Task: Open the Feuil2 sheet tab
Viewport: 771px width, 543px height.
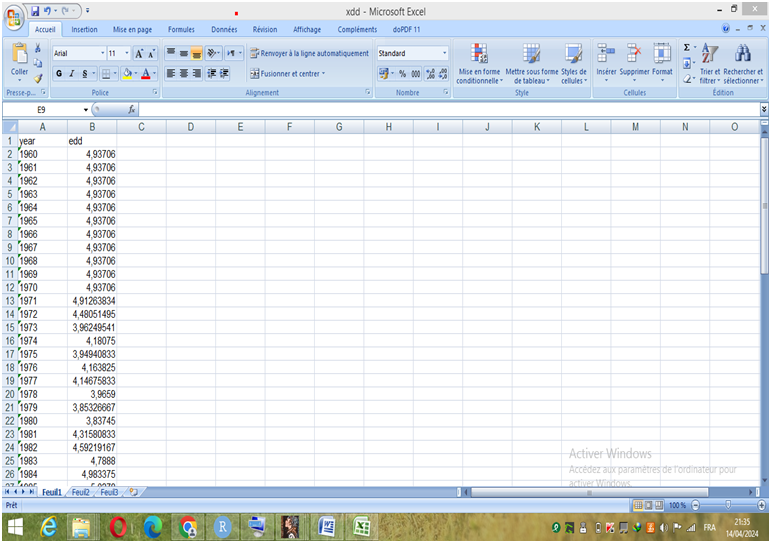Action: click(80, 492)
